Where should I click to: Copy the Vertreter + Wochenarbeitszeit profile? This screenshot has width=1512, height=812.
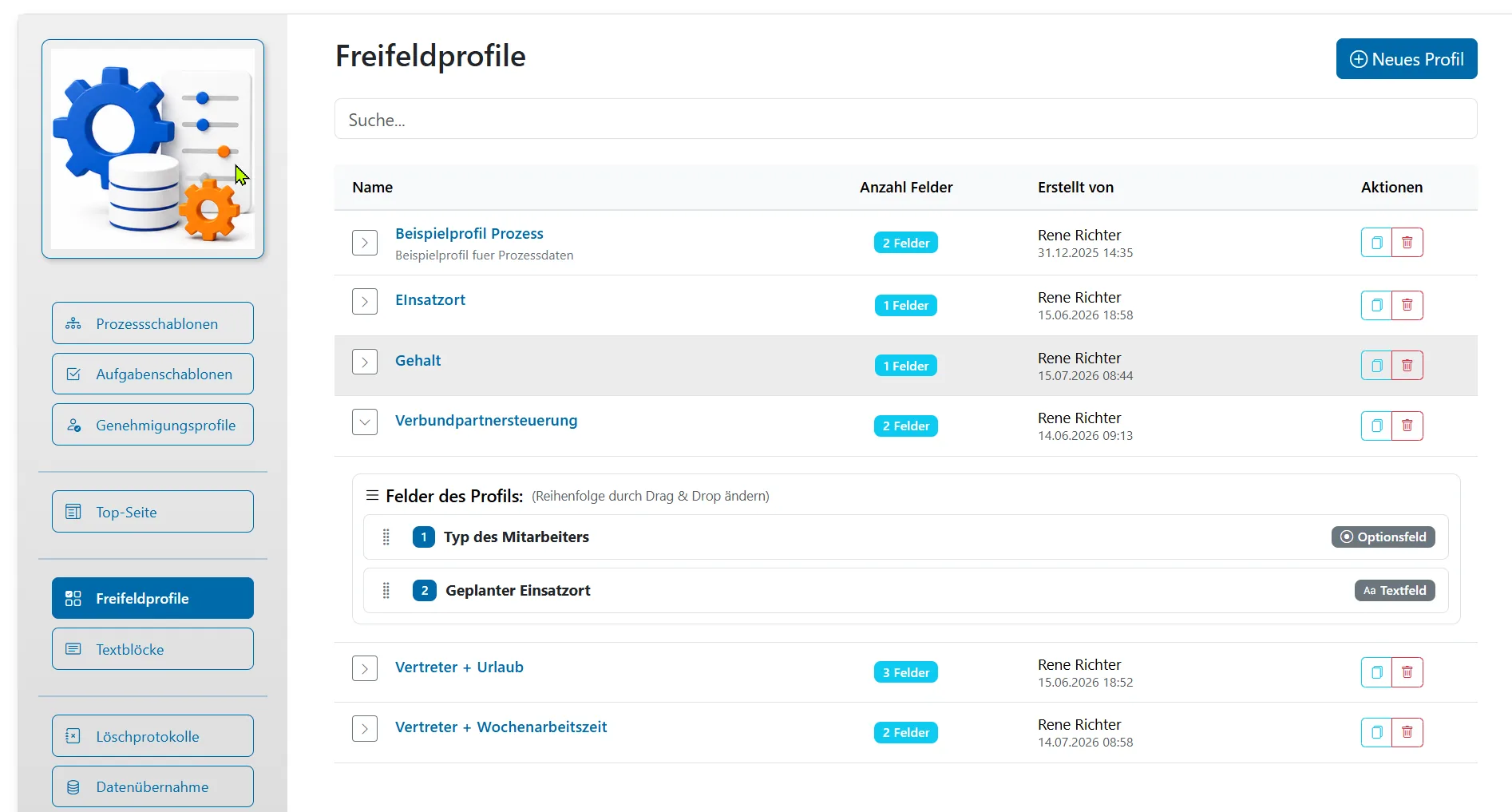(1376, 732)
